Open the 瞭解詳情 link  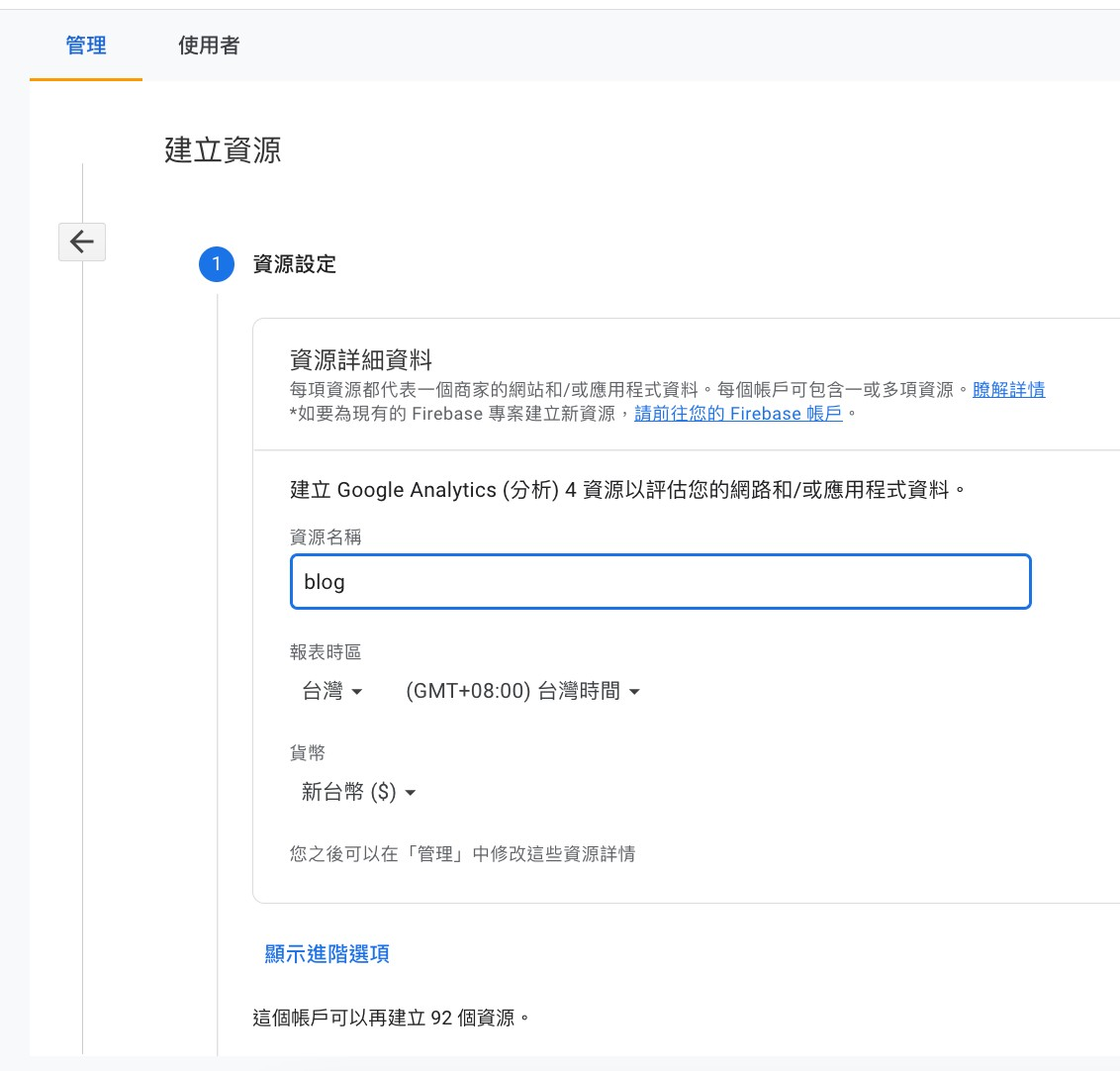pos(1008,390)
